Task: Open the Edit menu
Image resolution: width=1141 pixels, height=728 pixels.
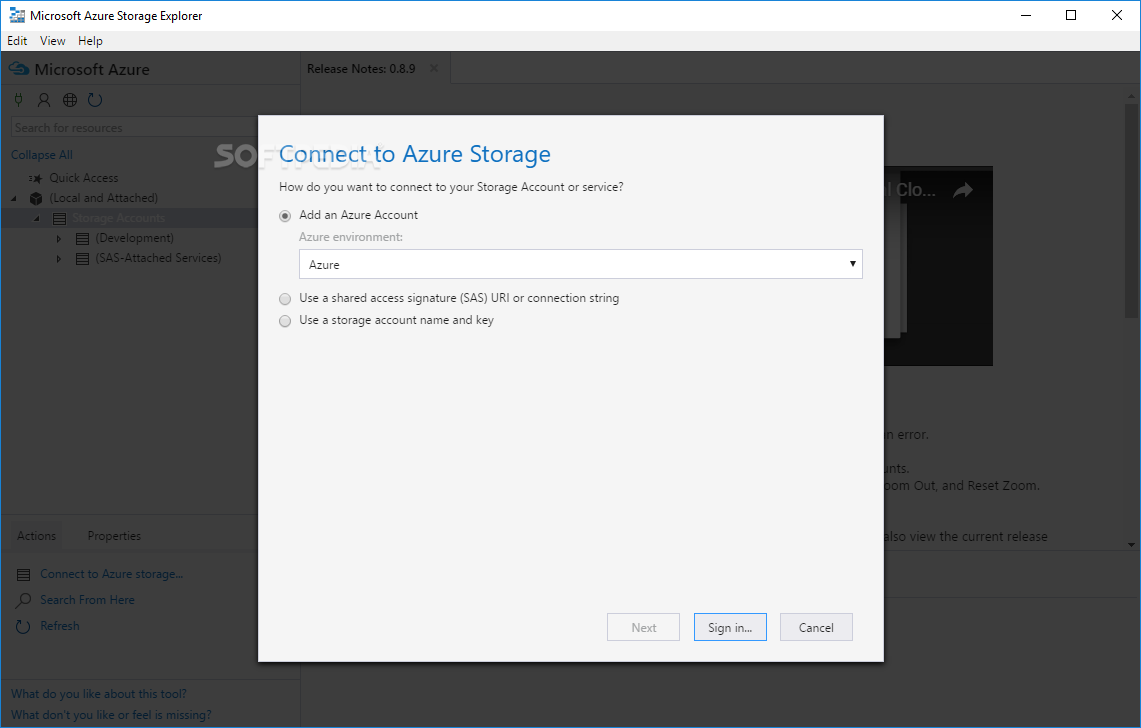Action: tap(17, 41)
